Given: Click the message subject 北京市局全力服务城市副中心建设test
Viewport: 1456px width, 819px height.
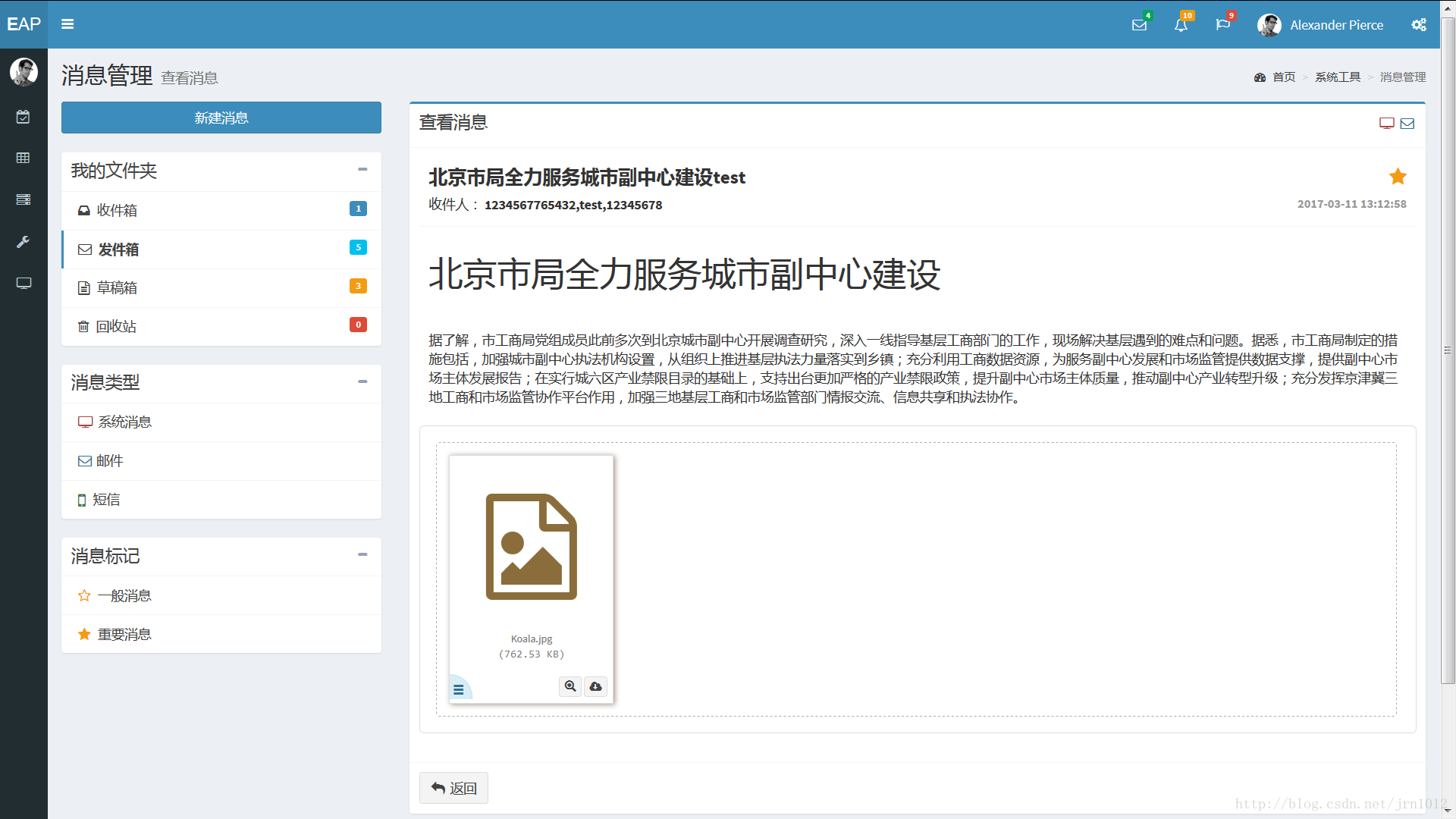Looking at the screenshot, I should pos(587,177).
